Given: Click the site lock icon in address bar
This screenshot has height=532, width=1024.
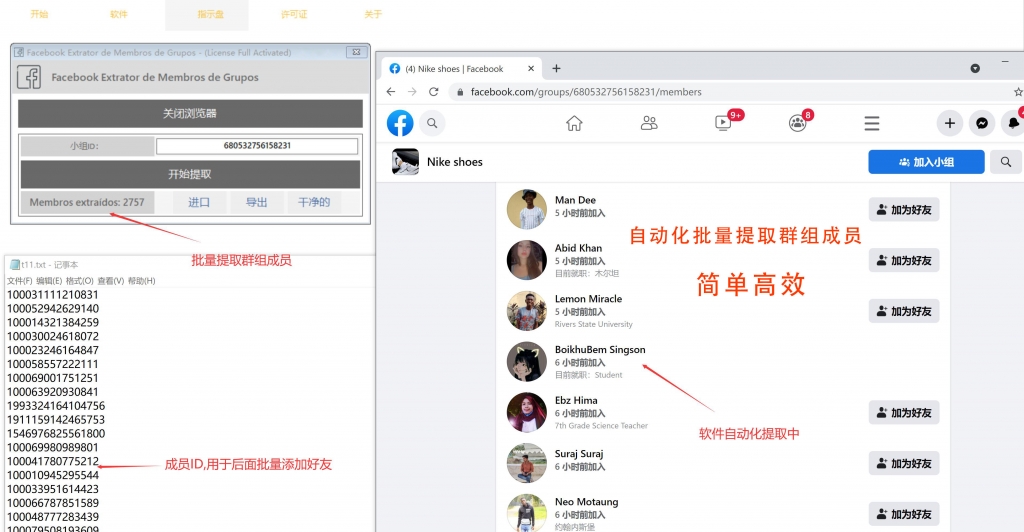Looking at the screenshot, I should point(460,92).
